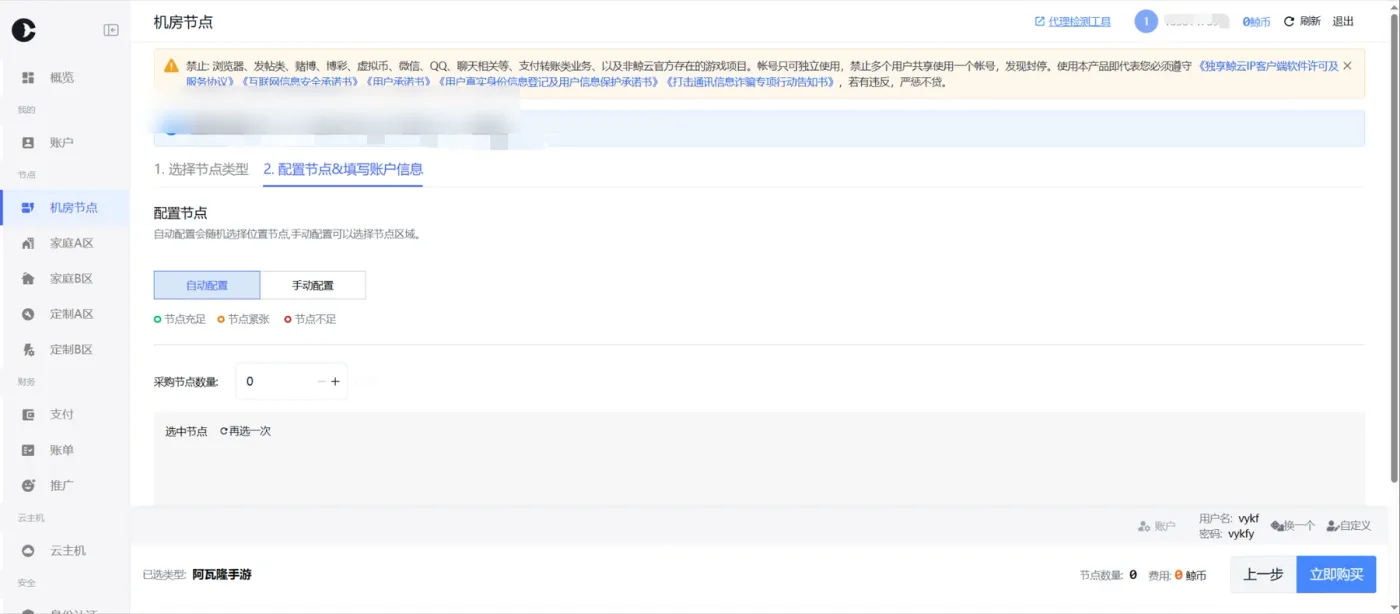Click the 账户 icon in bottom bar
The height and width of the screenshot is (614, 1400).
click(1145, 526)
